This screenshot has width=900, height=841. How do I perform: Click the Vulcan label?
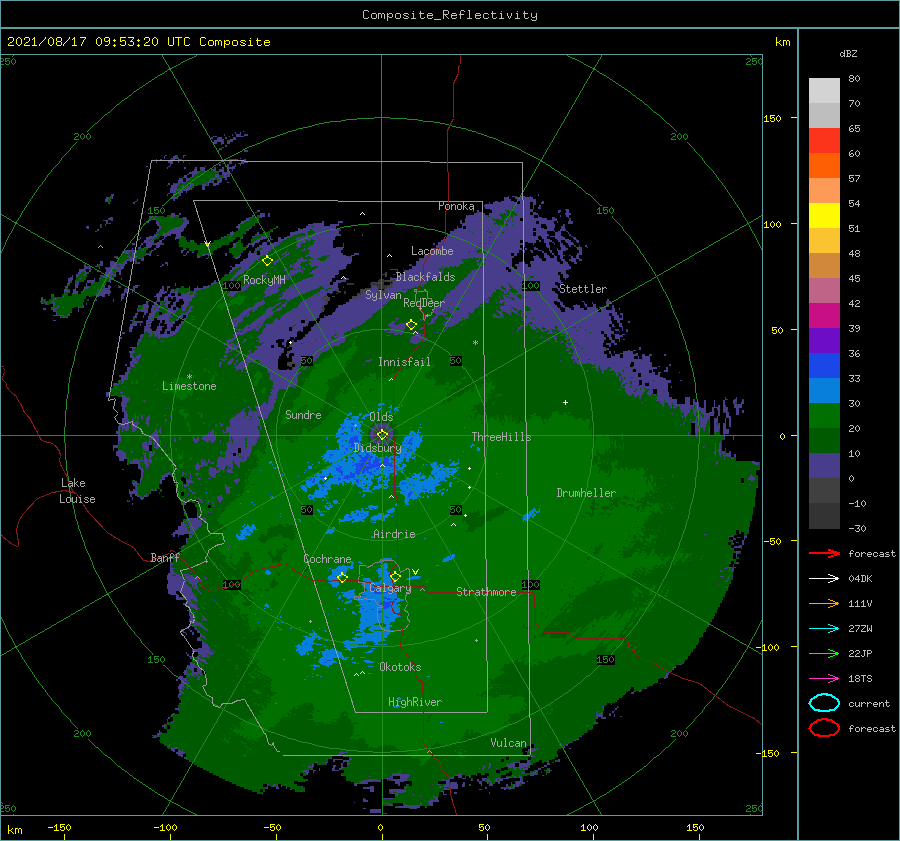point(508,743)
